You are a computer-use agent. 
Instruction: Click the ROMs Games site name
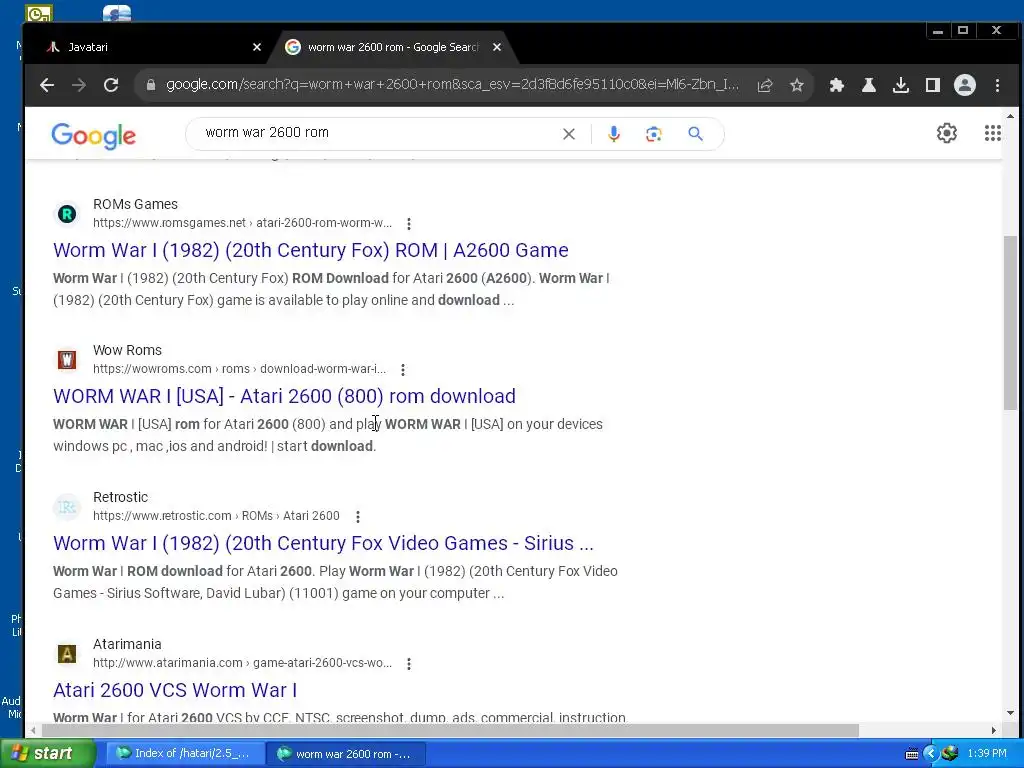[135, 204]
